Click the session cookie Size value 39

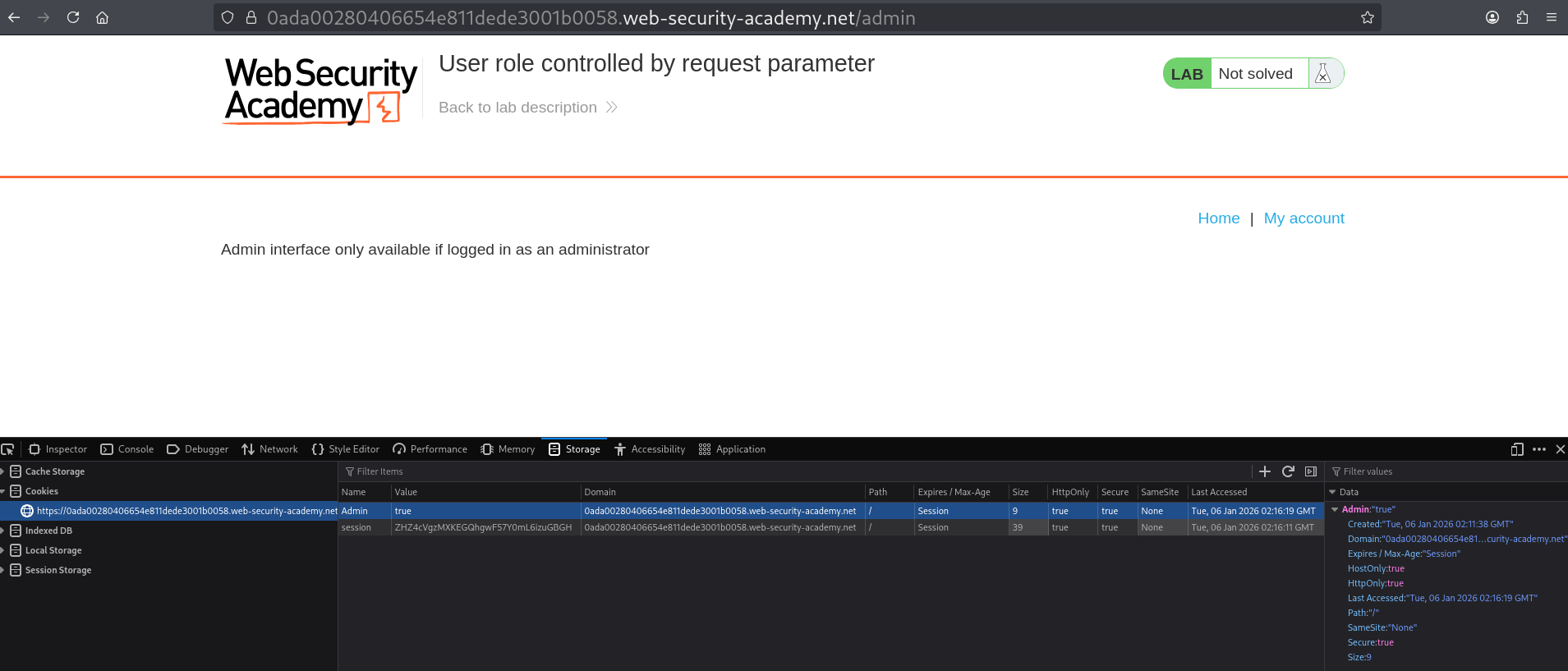(1028, 527)
